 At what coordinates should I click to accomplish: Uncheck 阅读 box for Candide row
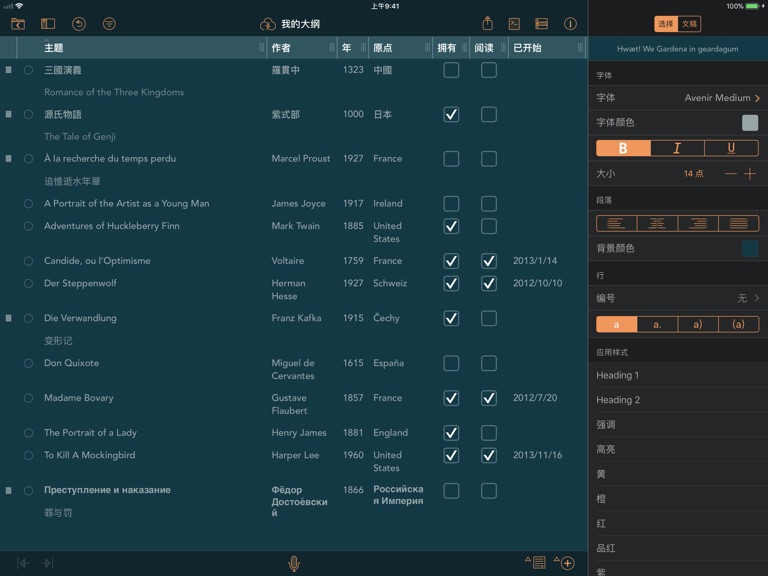pyautogui.click(x=489, y=261)
